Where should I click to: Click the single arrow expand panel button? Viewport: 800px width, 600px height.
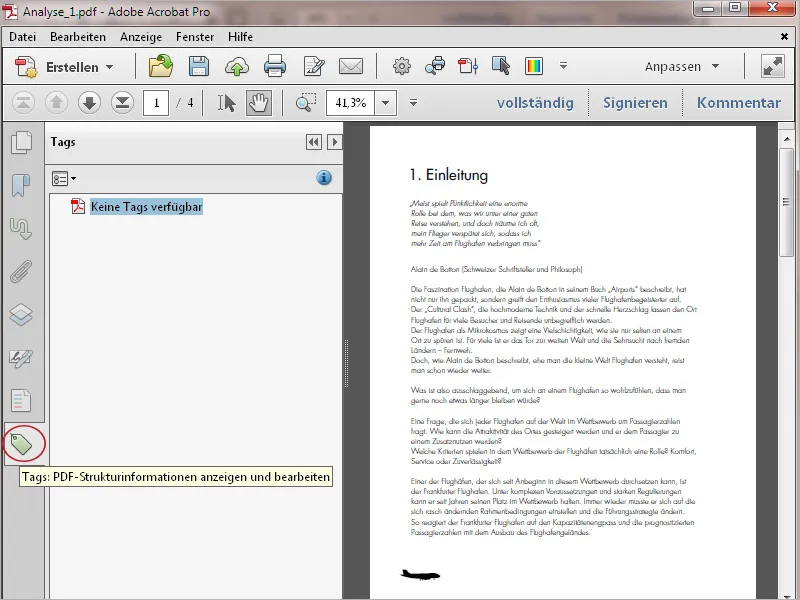[x=335, y=142]
